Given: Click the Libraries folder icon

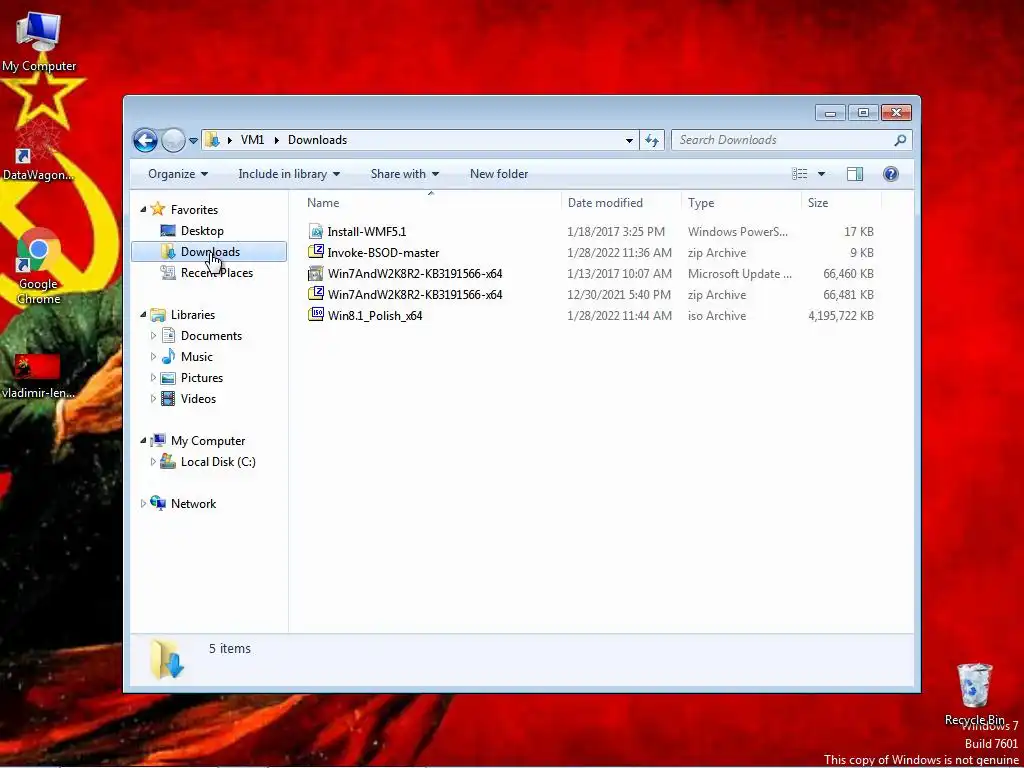Looking at the screenshot, I should [157, 315].
